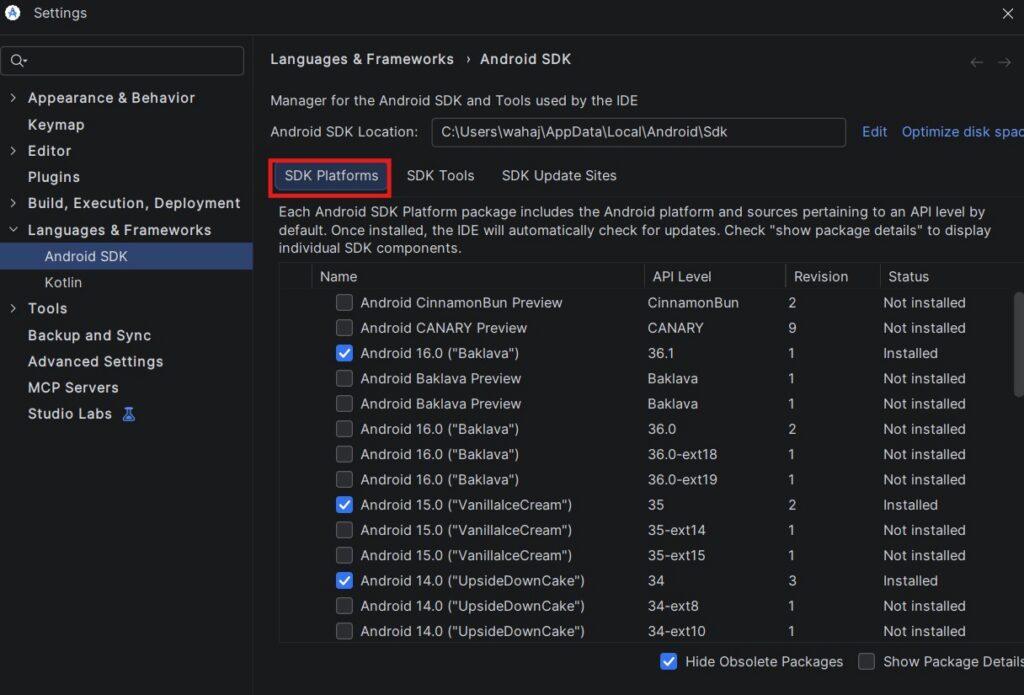Click the Android Studio logo icon
This screenshot has height=695, width=1024.
coord(13,13)
